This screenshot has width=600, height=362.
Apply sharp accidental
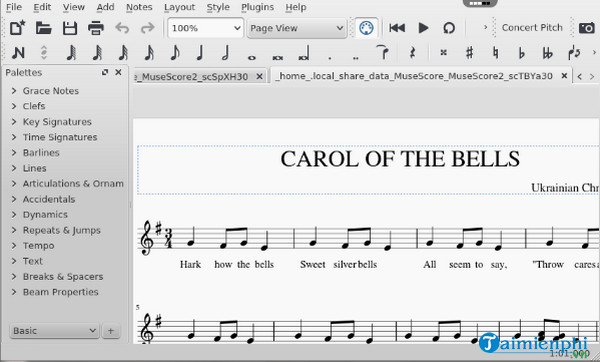pyautogui.click(x=470, y=53)
